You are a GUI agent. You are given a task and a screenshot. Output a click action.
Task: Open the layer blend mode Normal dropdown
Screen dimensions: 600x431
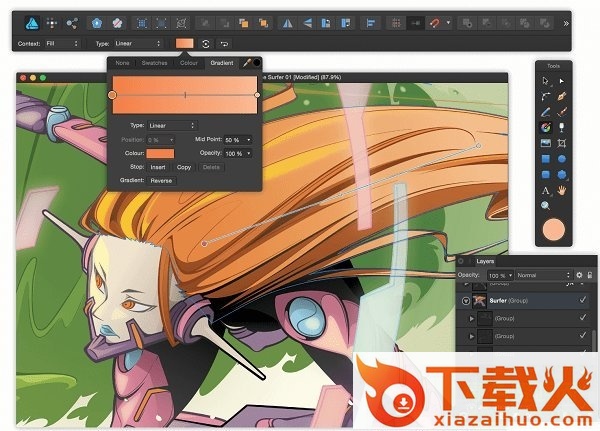click(x=542, y=274)
